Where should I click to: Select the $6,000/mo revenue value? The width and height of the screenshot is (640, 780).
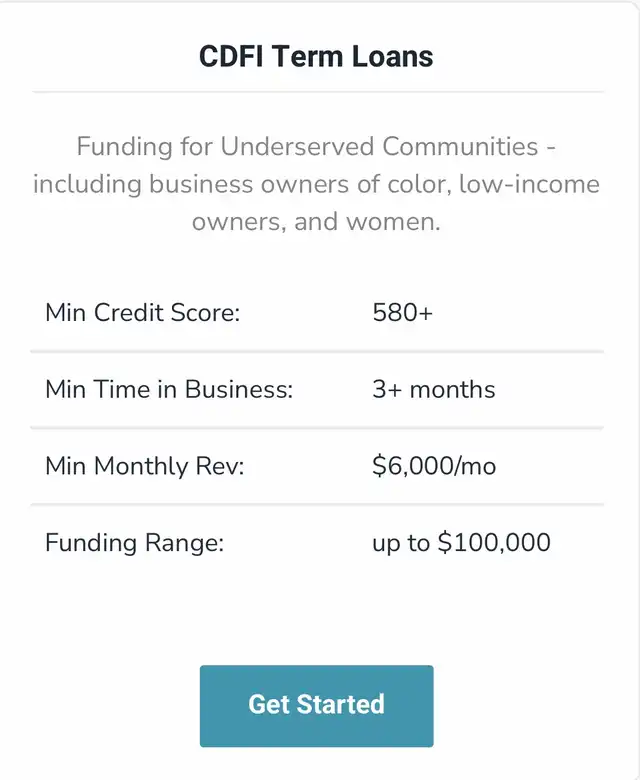point(434,466)
